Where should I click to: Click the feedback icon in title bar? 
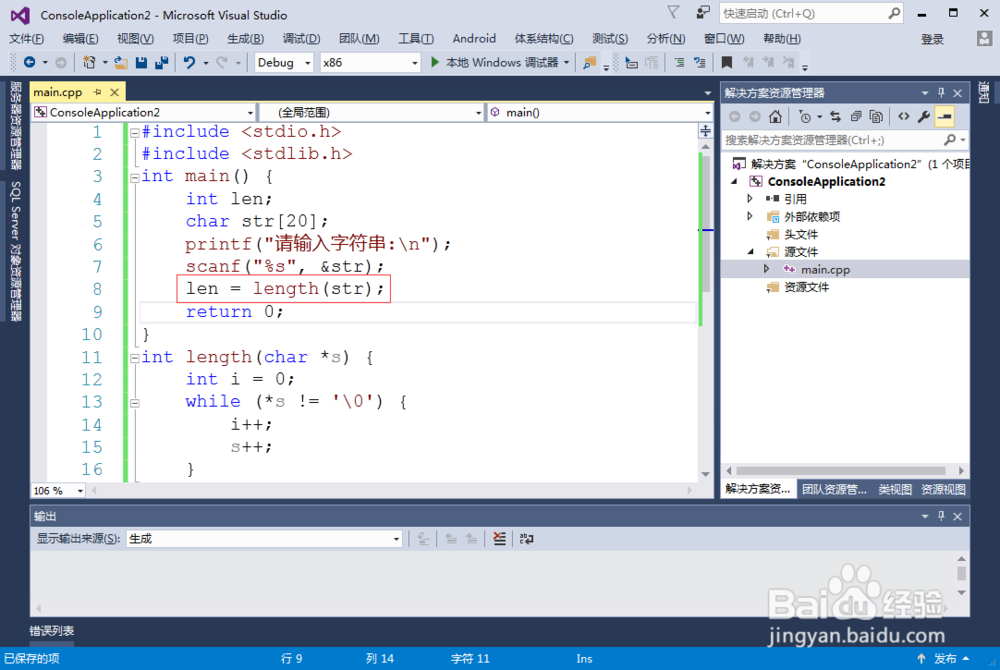pos(703,12)
